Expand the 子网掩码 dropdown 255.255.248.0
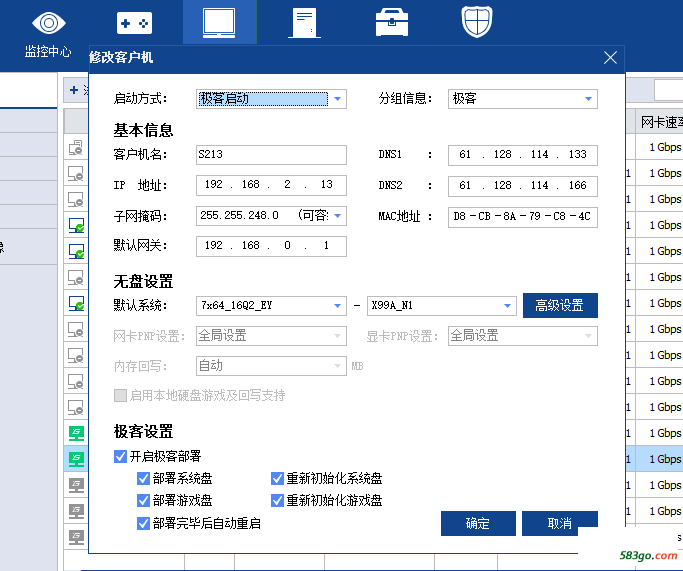 271,216
